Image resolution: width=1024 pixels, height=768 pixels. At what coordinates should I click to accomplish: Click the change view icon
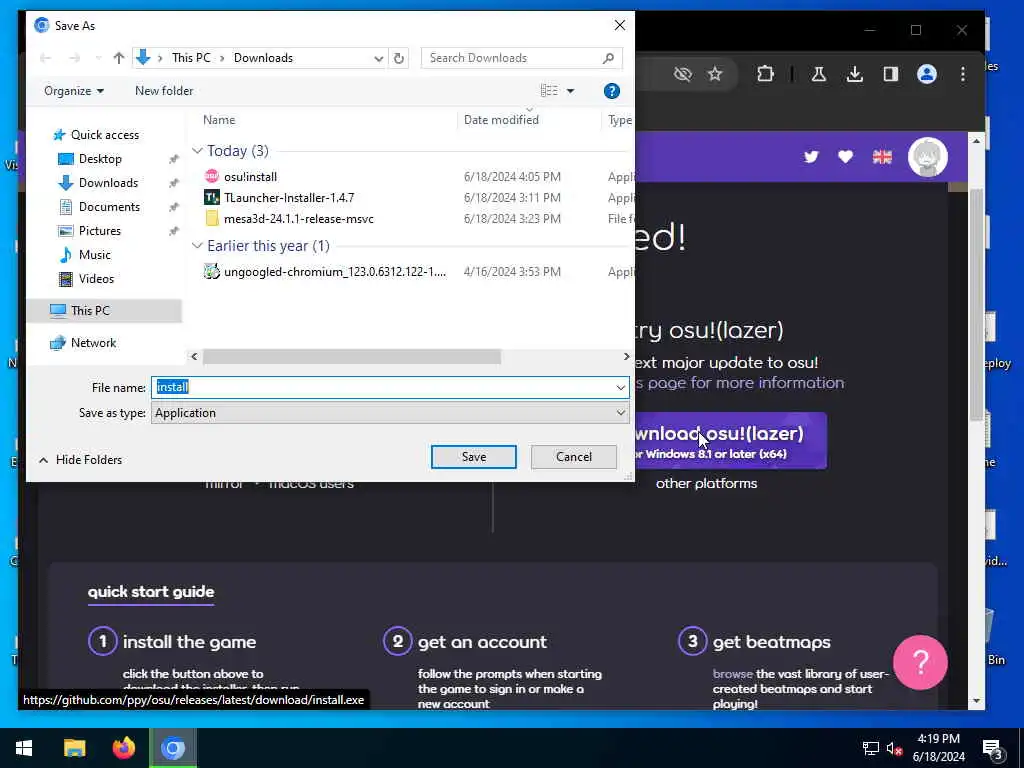(549, 91)
